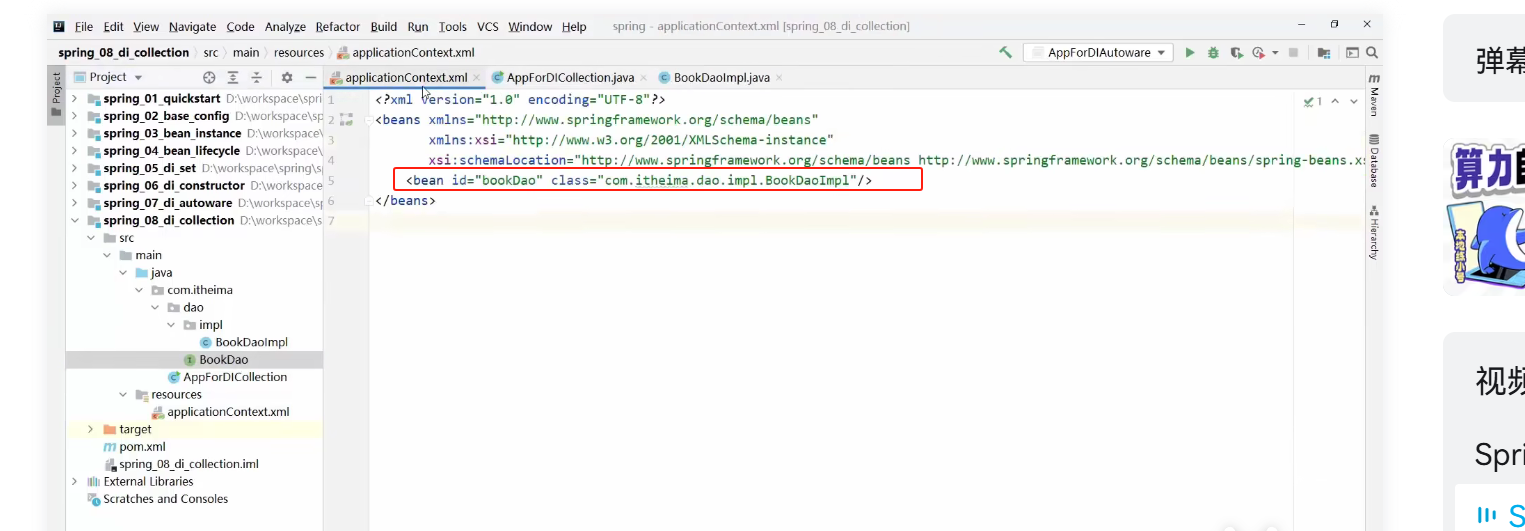The height and width of the screenshot is (531, 1525).
Task: Click the Run Anything window icon
Action: (x=1352, y=53)
